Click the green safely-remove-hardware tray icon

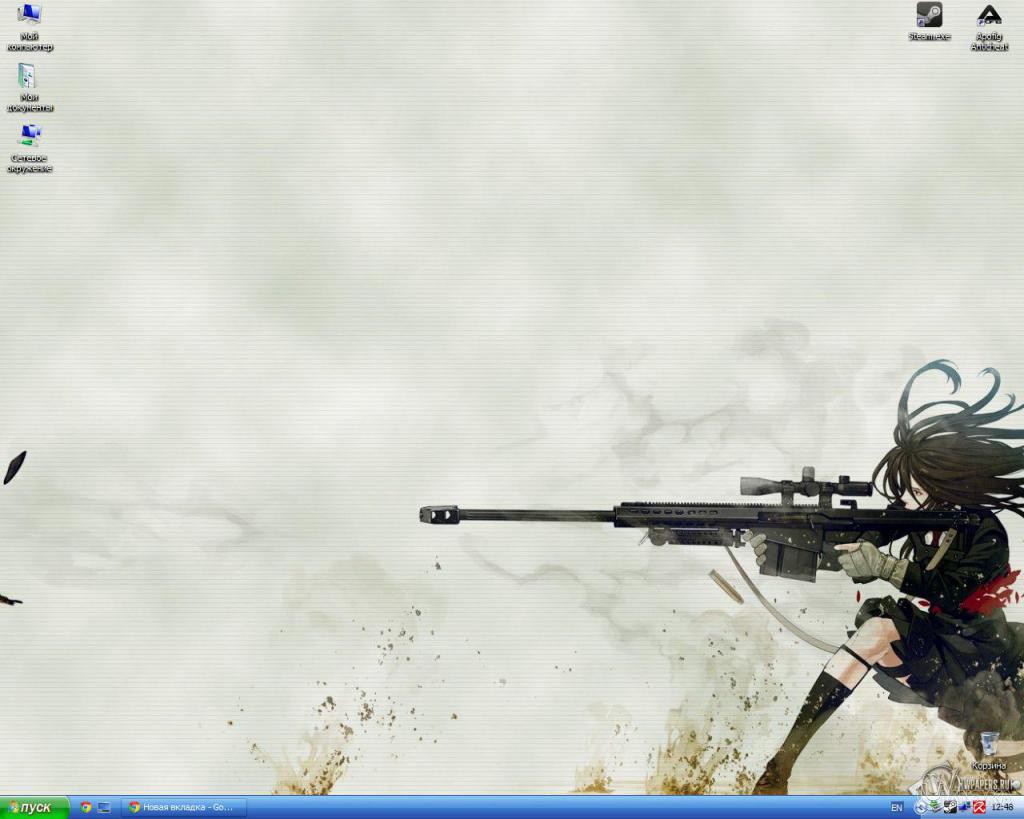(x=936, y=807)
